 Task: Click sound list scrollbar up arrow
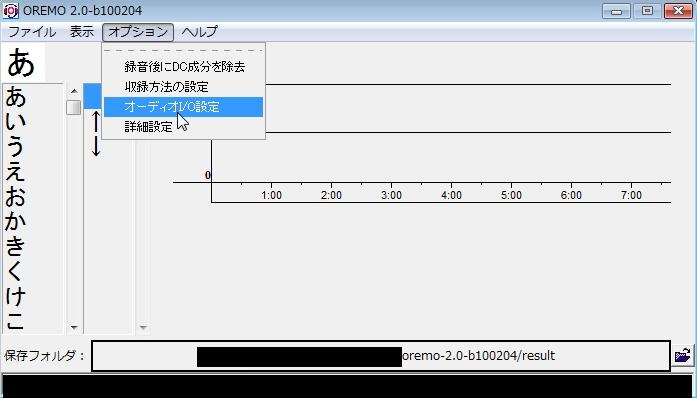(74, 91)
